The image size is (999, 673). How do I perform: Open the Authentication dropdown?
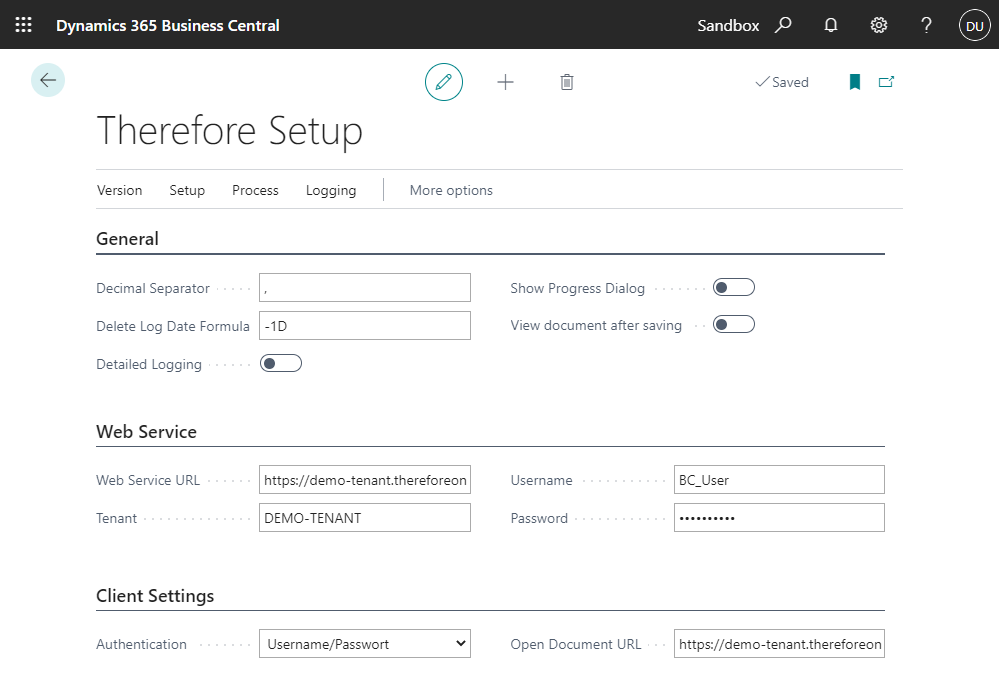pyautogui.click(x=365, y=644)
